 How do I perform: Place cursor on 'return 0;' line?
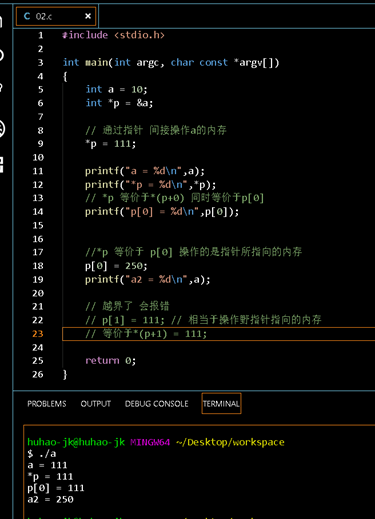pos(110,361)
